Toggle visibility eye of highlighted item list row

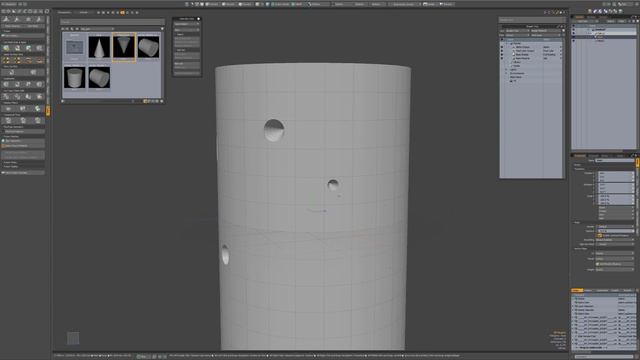(573, 33)
